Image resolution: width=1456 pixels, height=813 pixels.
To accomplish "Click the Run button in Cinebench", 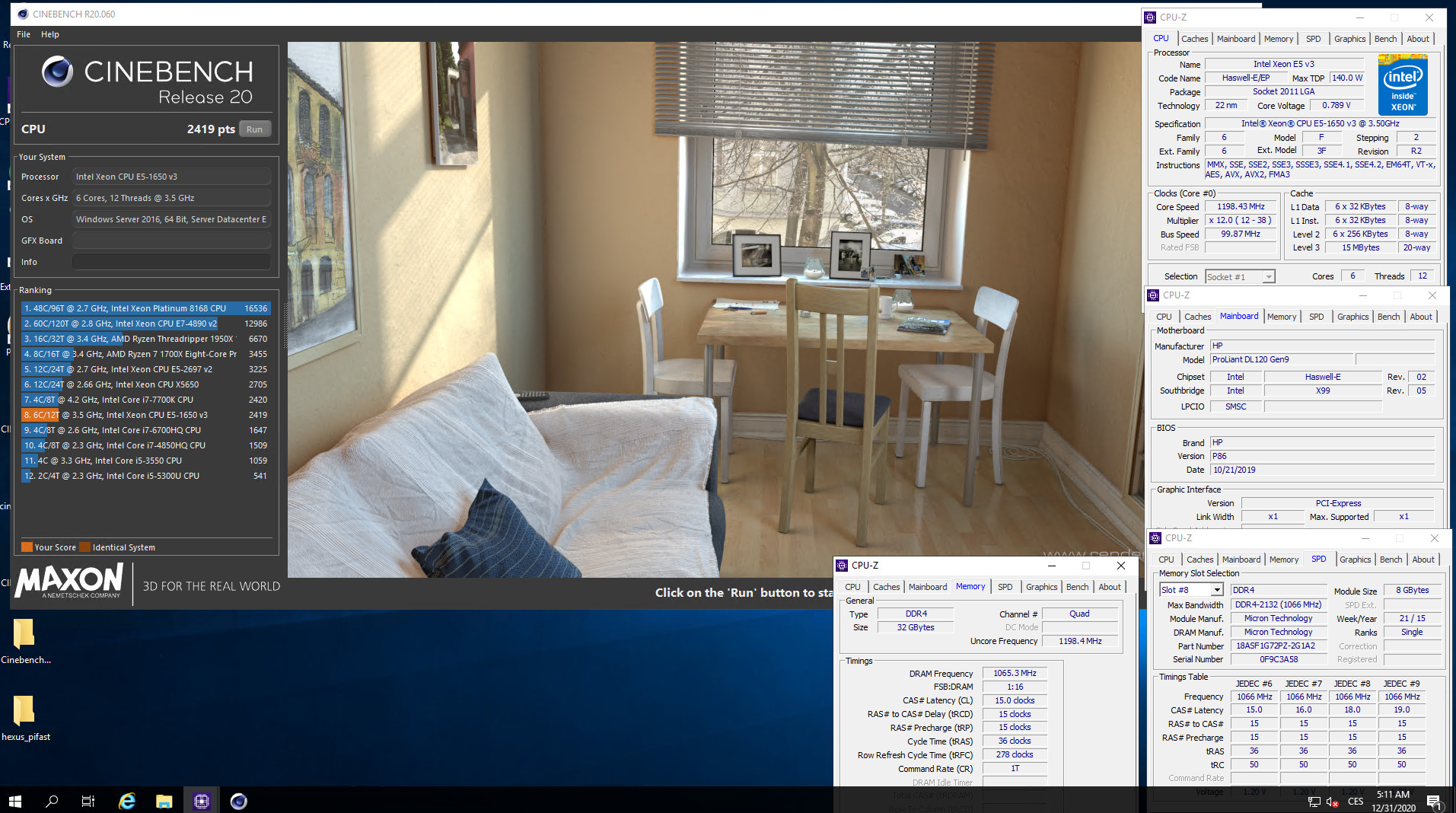I will 255,129.
